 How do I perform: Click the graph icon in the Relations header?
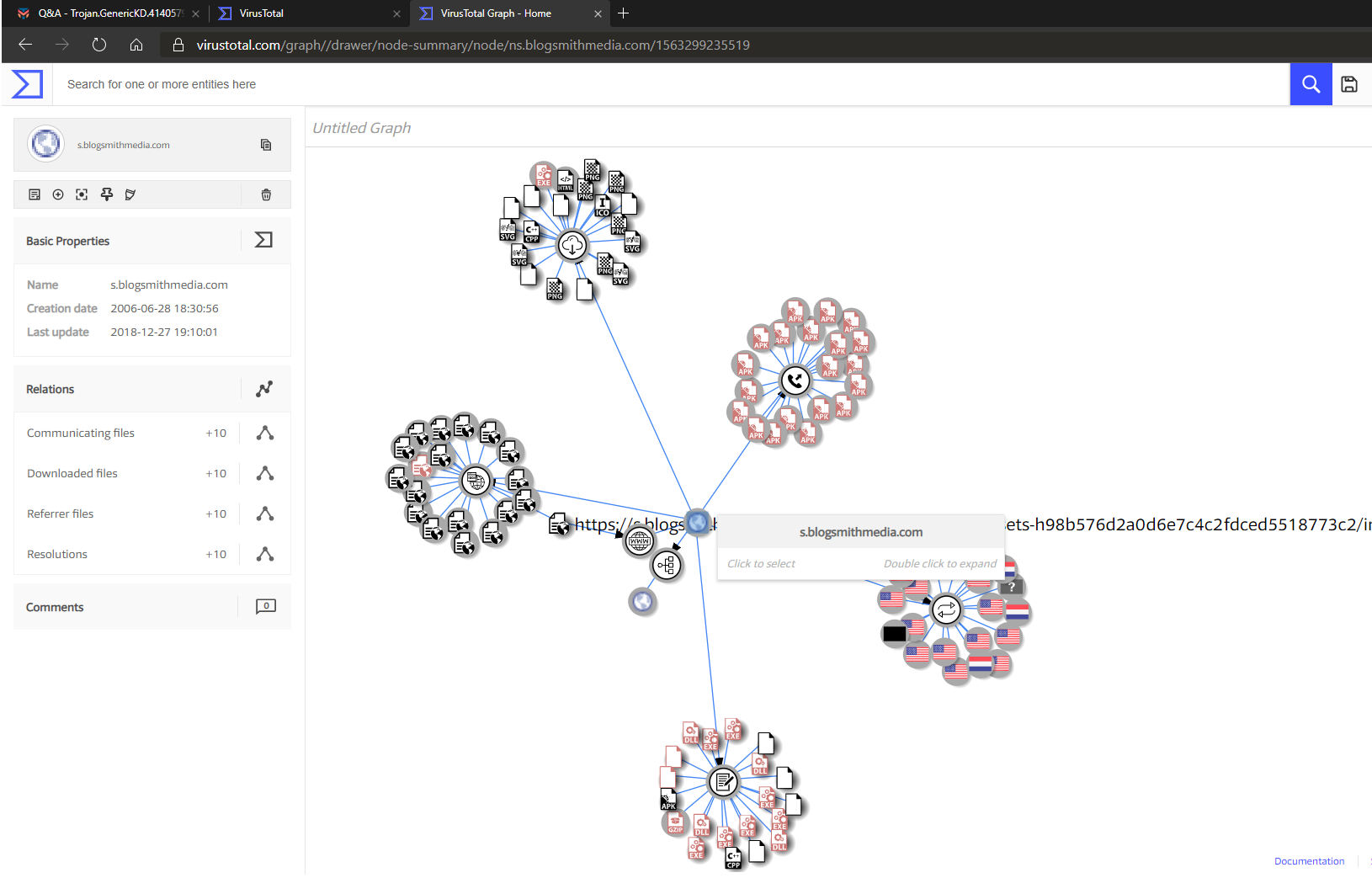(x=264, y=389)
